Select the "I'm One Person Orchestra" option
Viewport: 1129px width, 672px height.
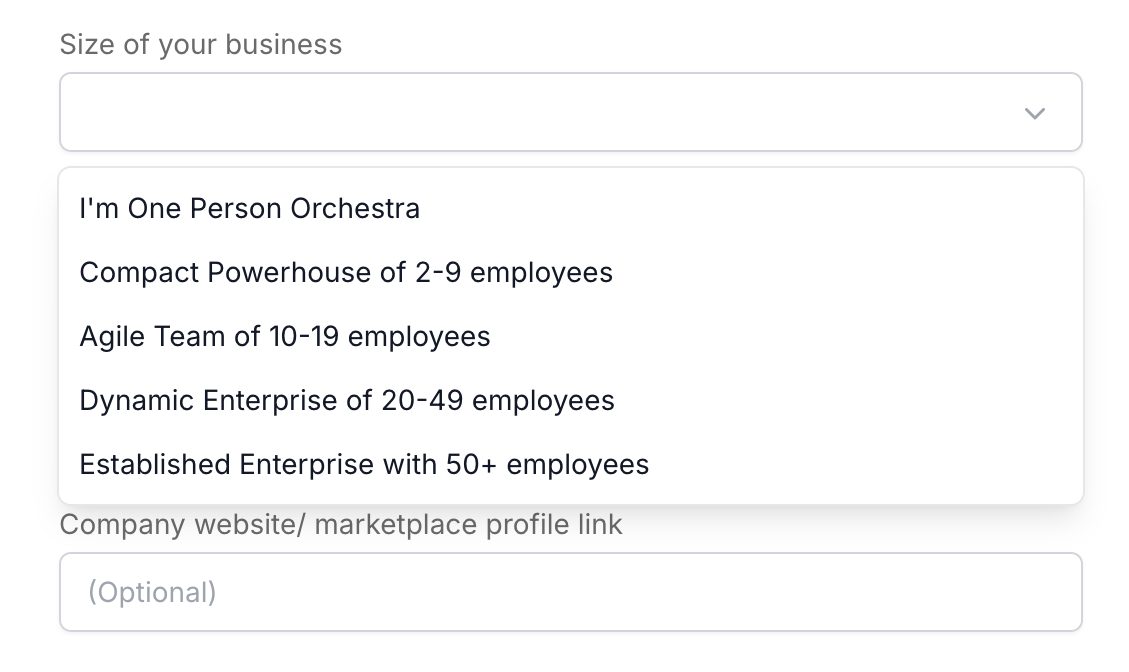tap(250, 208)
